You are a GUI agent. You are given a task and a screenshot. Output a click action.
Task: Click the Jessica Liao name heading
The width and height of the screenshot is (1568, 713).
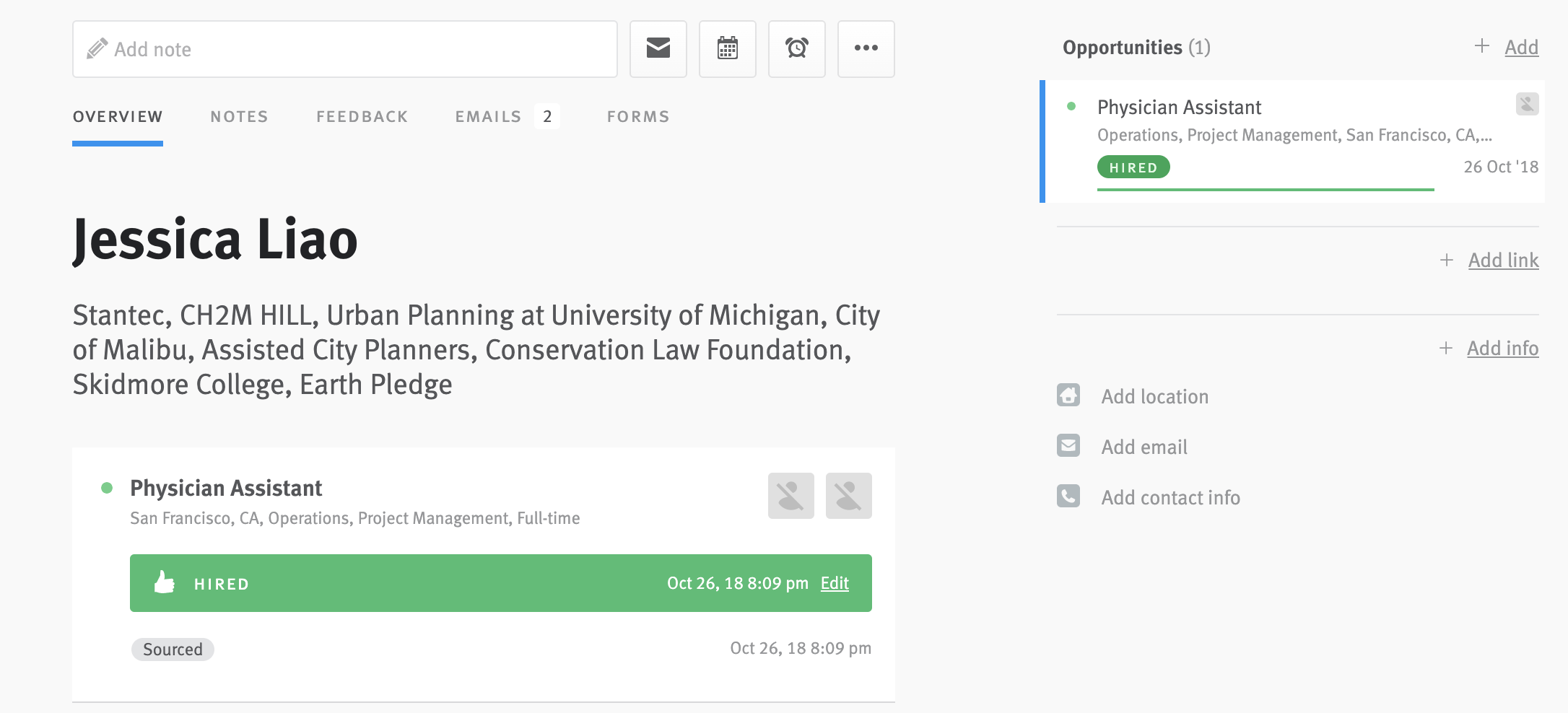pos(215,240)
